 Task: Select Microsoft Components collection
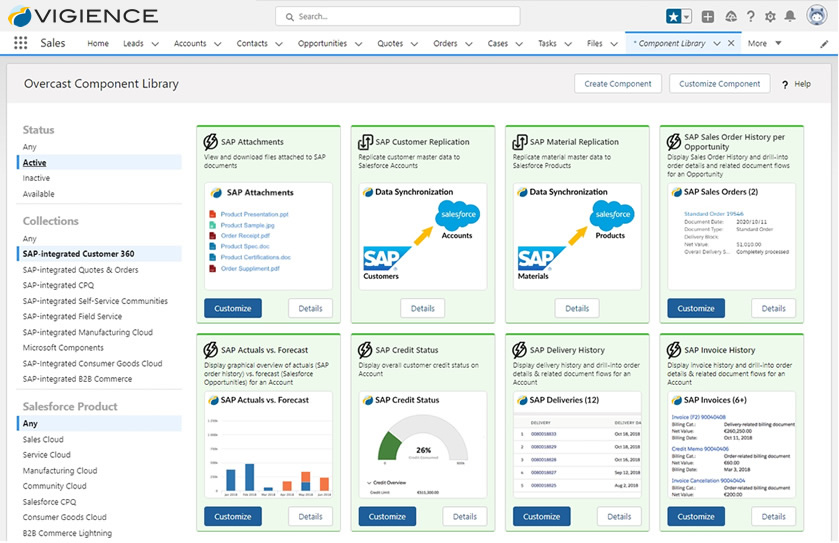[x=63, y=348]
